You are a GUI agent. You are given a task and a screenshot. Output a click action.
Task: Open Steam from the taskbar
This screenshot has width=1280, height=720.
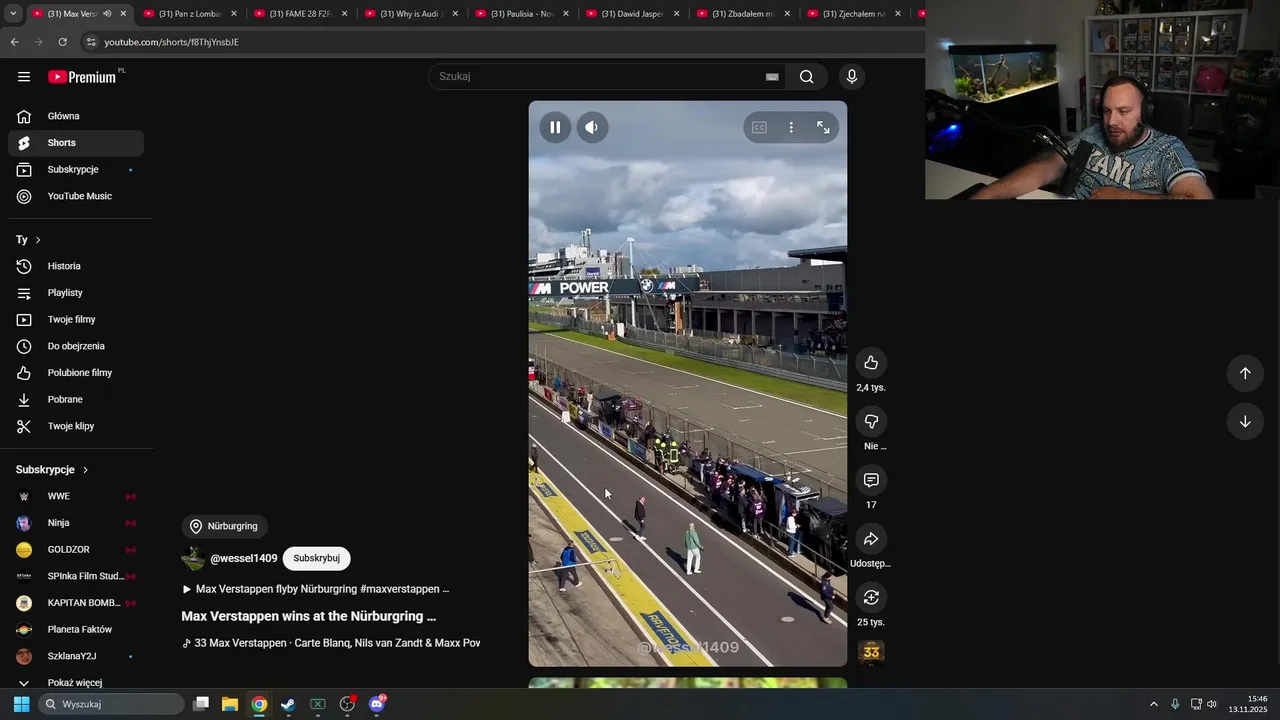288,704
